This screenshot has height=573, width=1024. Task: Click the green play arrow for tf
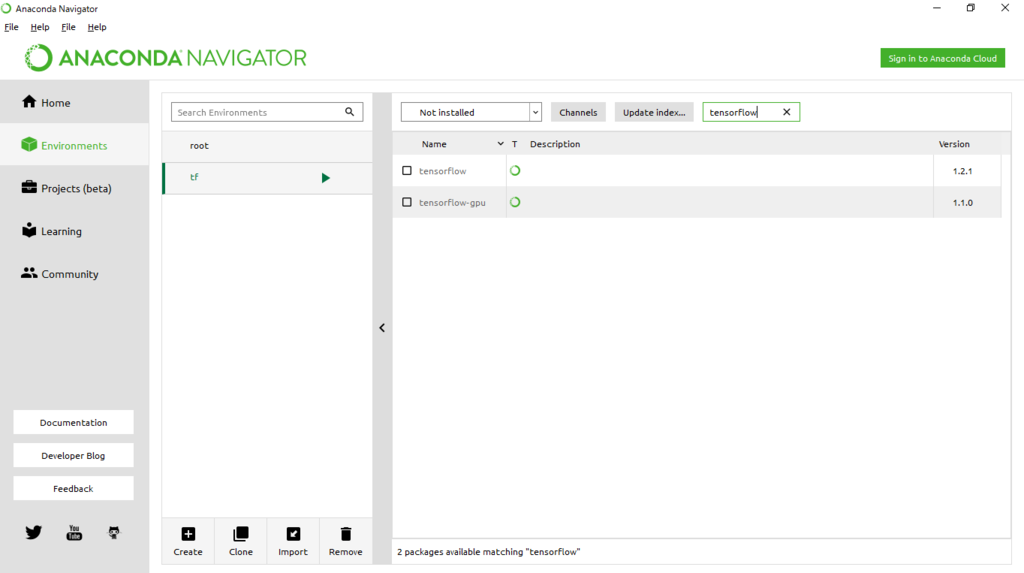[x=325, y=178]
